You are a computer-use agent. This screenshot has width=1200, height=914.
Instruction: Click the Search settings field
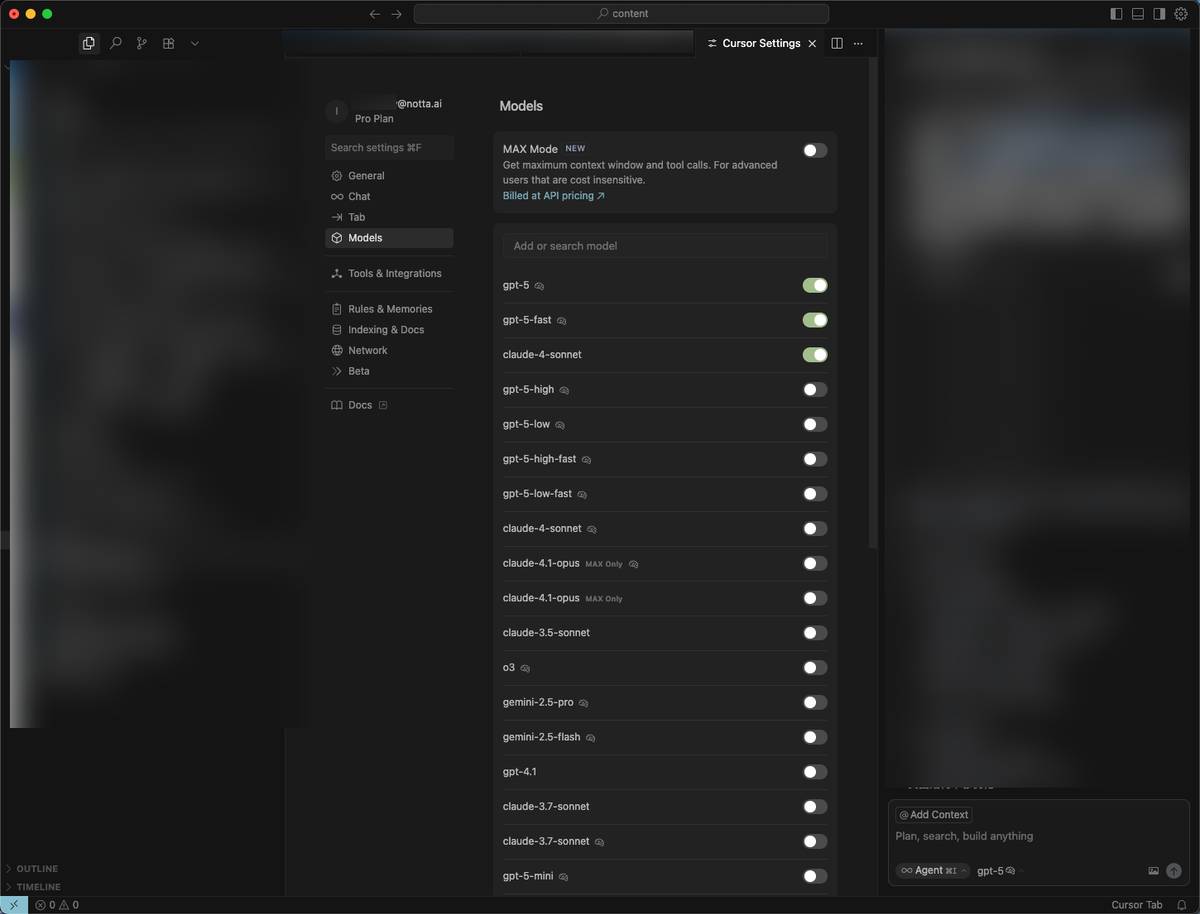click(389, 147)
